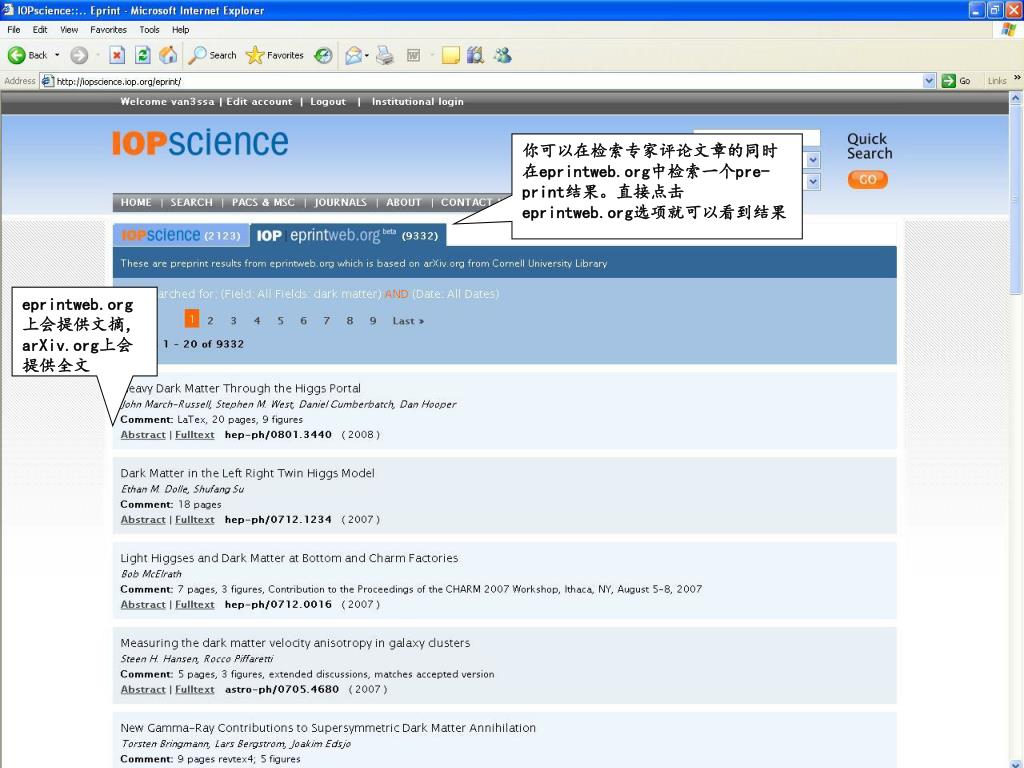This screenshot has height=768, width=1024.
Task: Open ABOUT in the navigation bar
Action: pos(404,202)
